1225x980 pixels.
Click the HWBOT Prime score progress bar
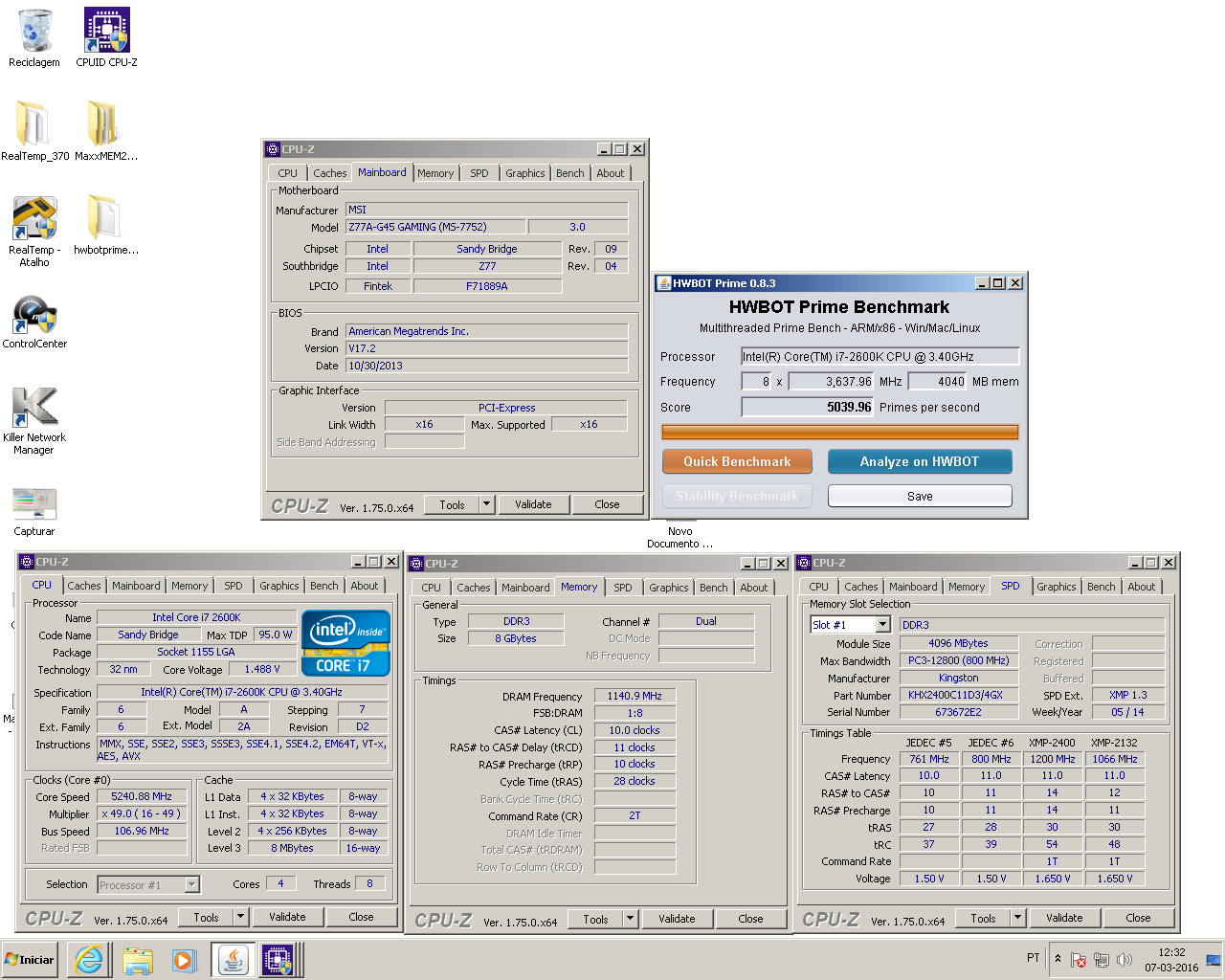point(840,432)
